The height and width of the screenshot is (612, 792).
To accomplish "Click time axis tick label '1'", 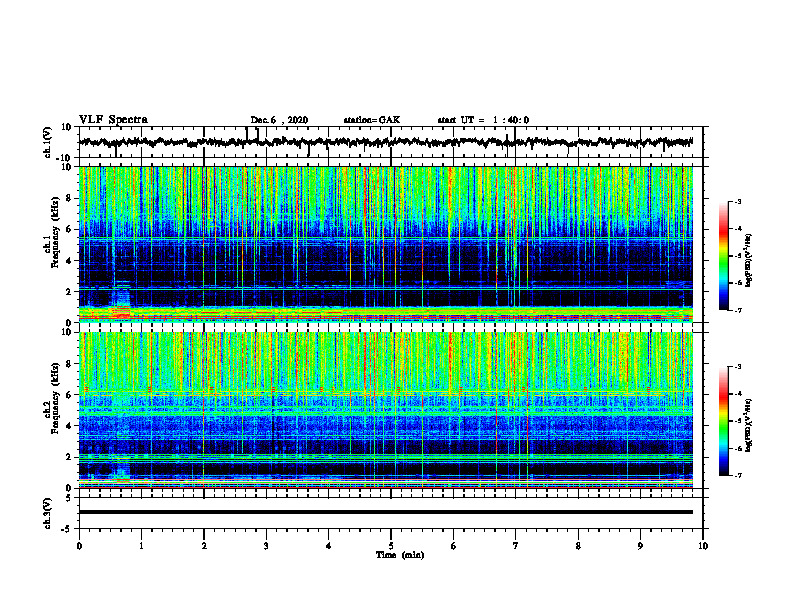I will click(x=141, y=546).
